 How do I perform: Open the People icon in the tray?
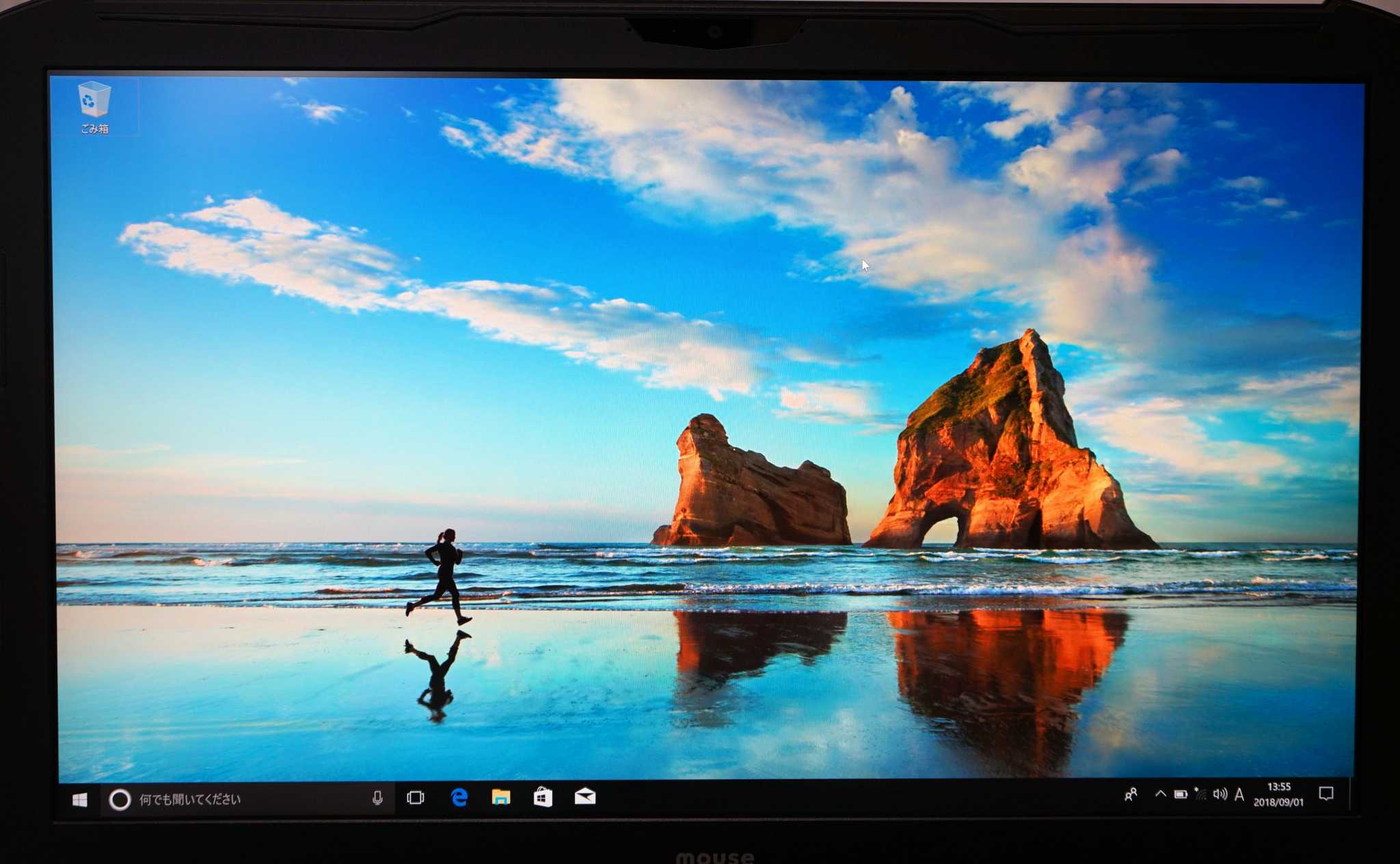[x=1131, y=794]
